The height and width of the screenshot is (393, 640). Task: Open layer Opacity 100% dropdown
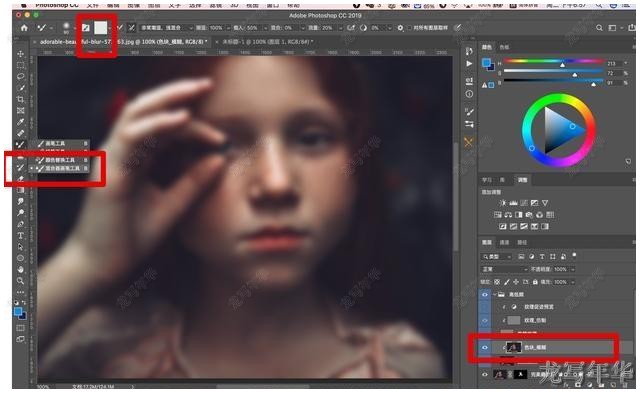pos(573,269)
